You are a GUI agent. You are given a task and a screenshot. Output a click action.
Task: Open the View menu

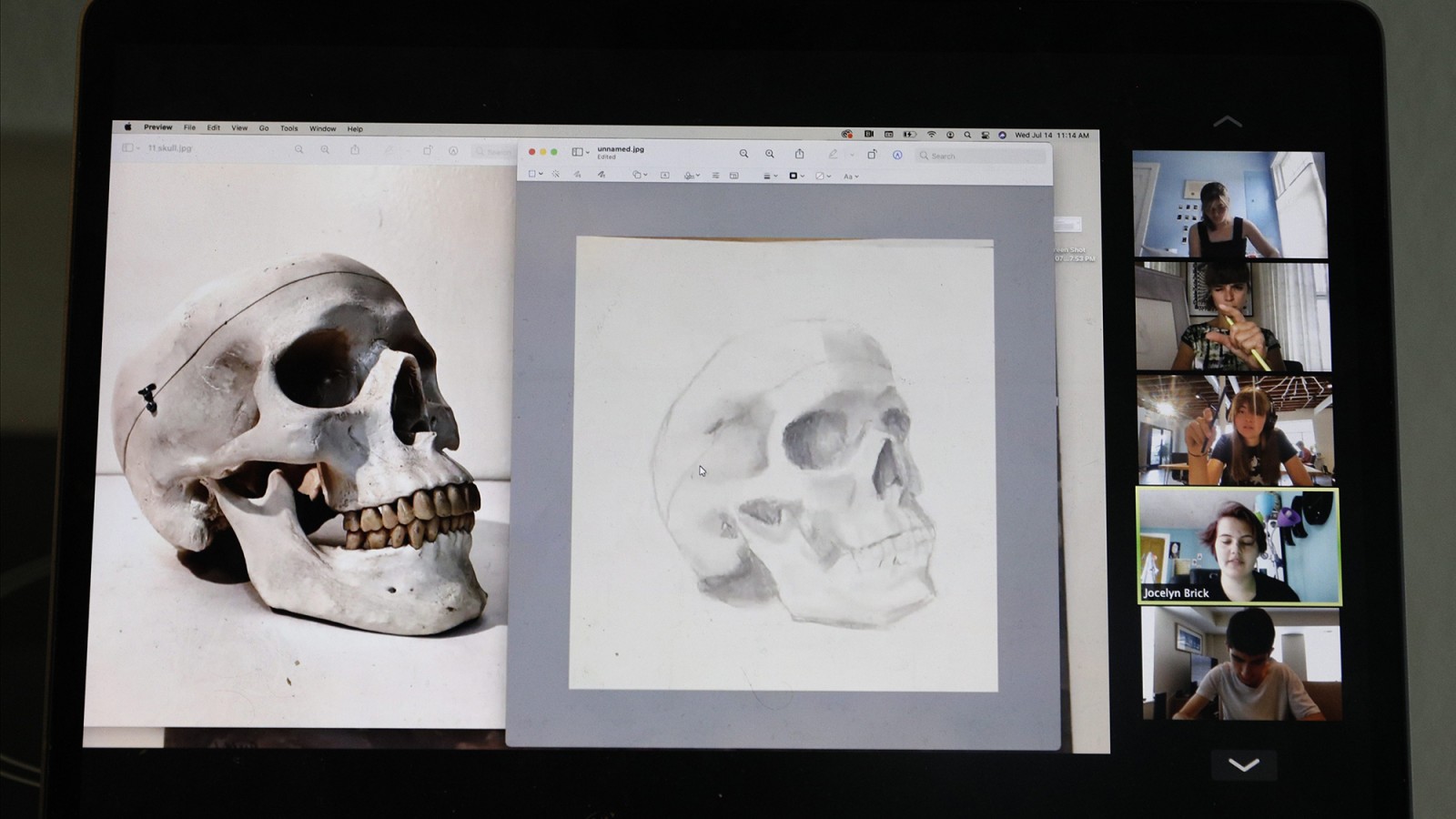[x=239, y=128]
